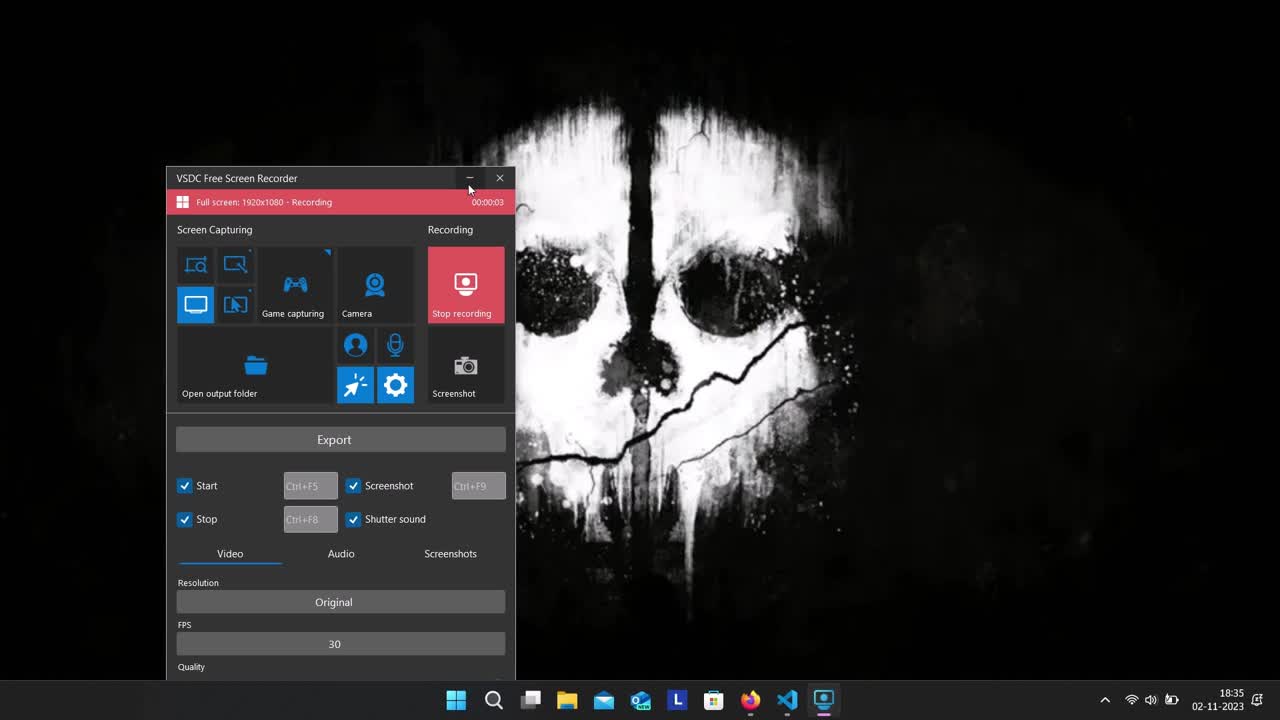
Task: Take a Screenshot with camera tile
Action: 466,365
